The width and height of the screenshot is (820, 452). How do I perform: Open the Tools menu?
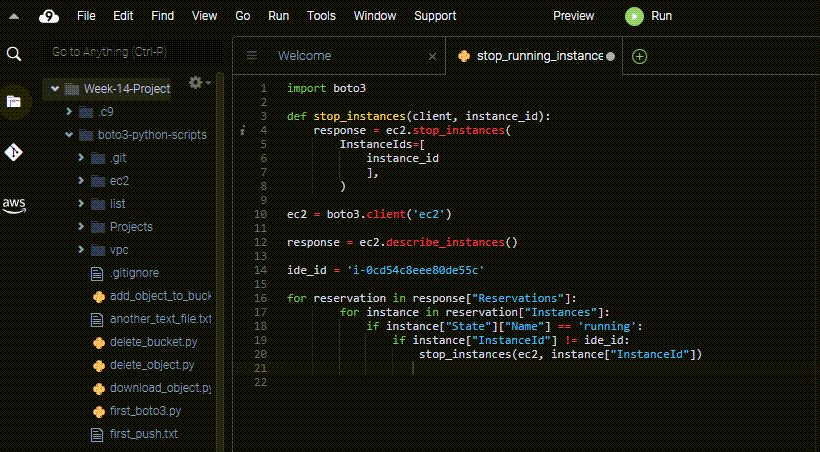point(321,16)
